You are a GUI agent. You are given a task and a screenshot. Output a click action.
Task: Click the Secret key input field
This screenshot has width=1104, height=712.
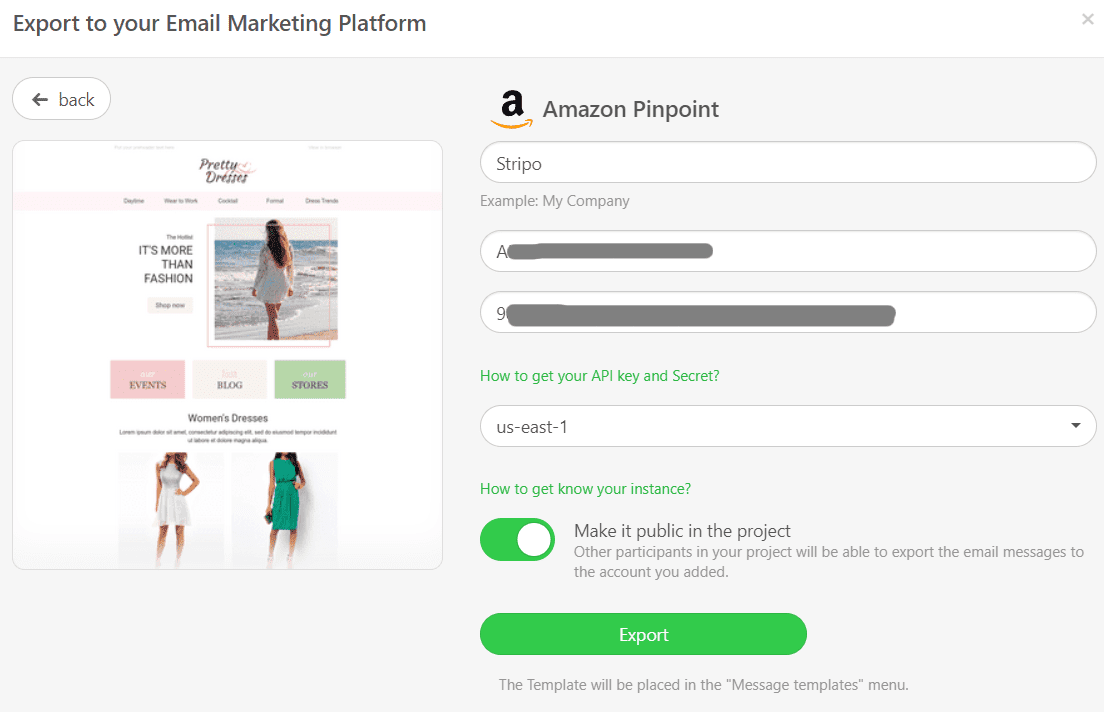788,313
